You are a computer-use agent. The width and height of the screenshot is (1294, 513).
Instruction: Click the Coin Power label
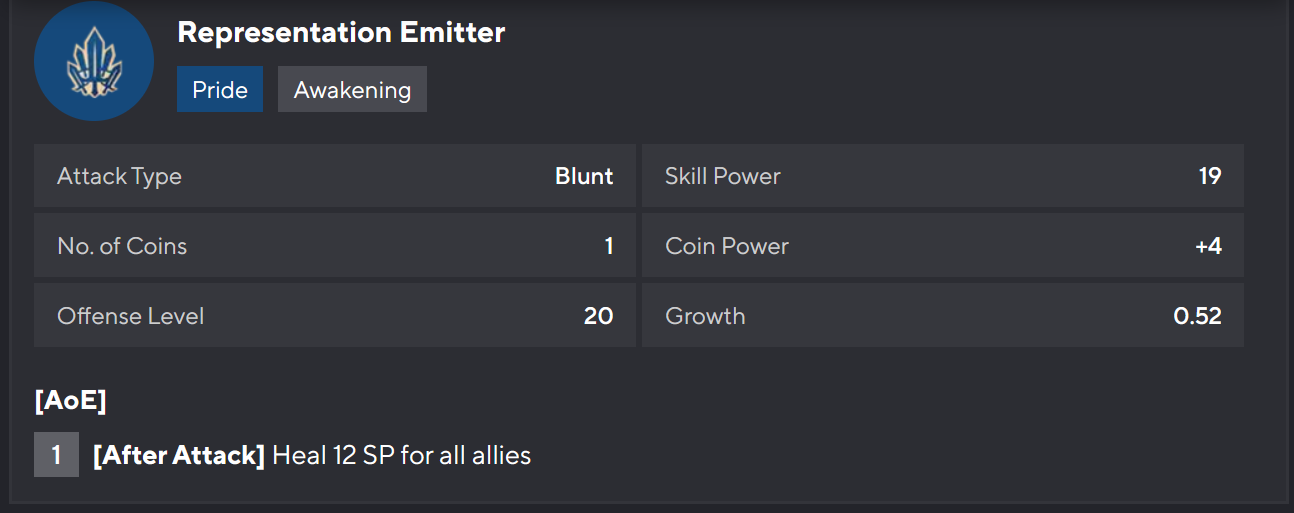[726, 246]
